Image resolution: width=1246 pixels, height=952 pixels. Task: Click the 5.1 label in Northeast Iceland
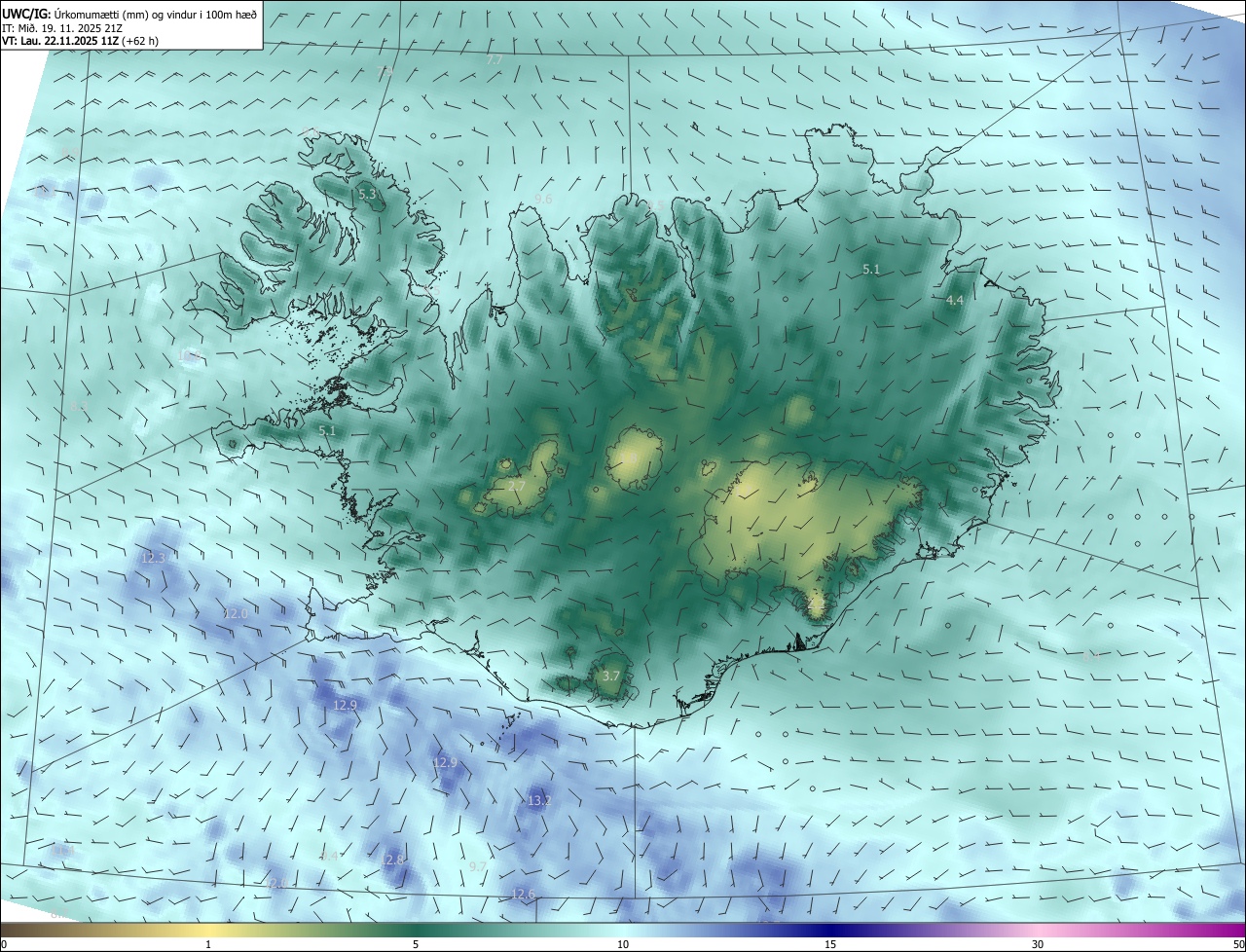pos(871,270)
